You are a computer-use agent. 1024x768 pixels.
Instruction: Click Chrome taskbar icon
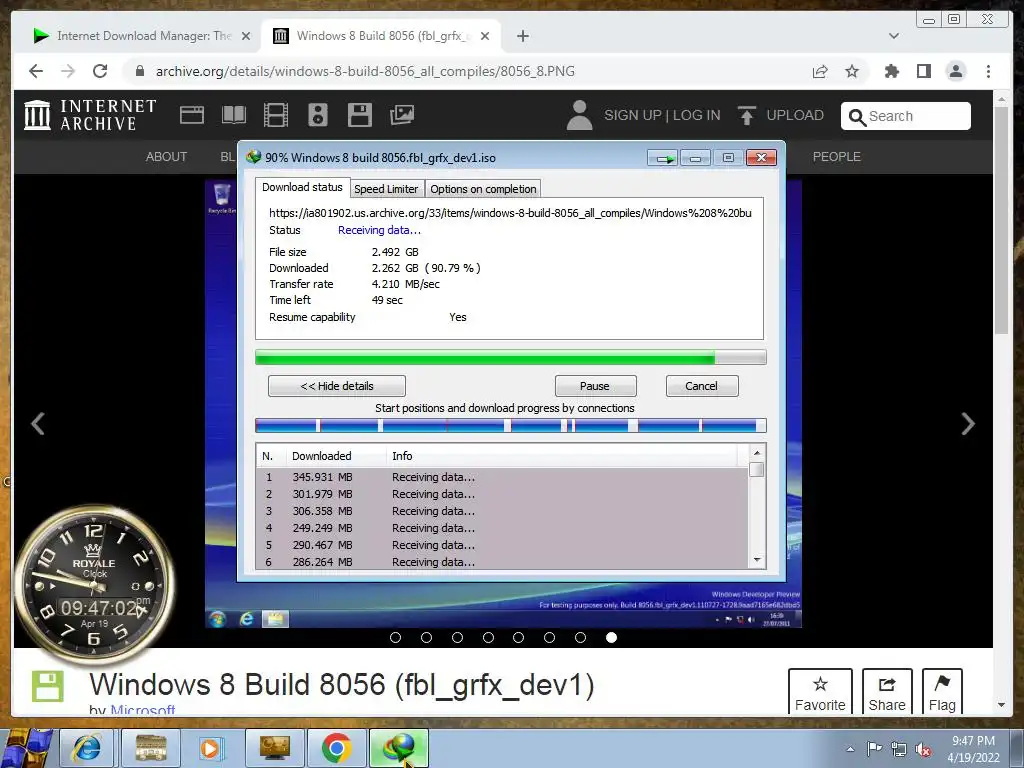coord(337,748)
